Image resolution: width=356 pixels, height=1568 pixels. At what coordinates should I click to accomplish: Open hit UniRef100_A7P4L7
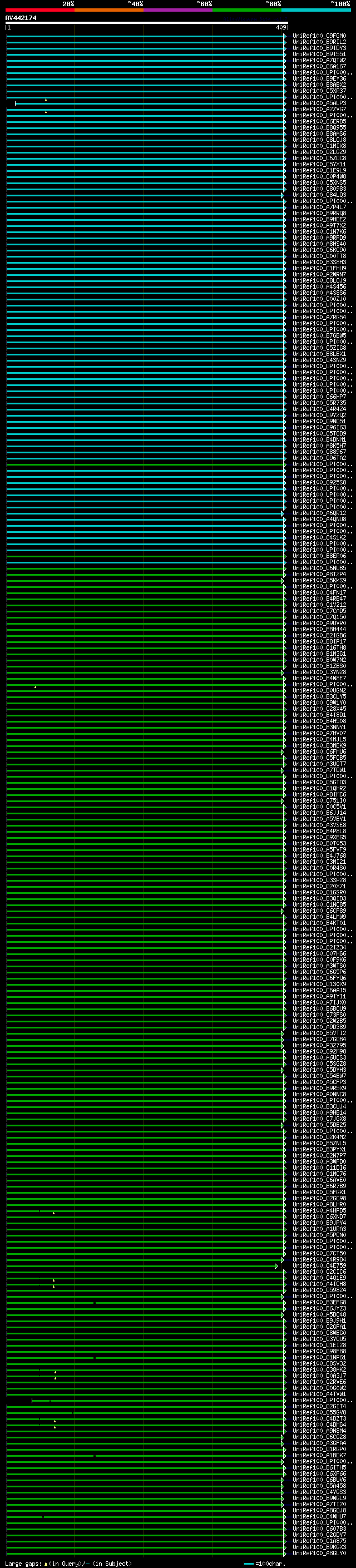[x=319, y=207]
